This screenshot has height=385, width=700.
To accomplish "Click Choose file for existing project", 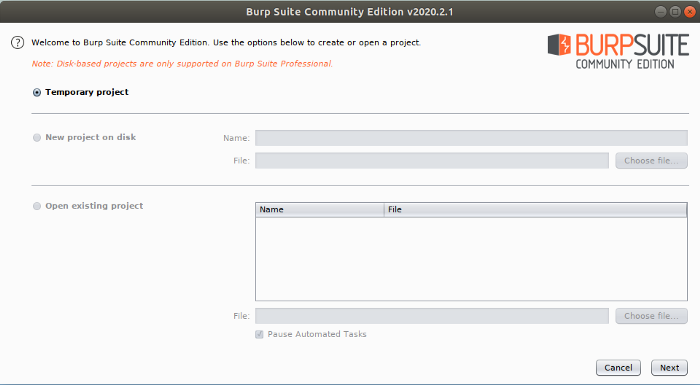I will 651,316.
